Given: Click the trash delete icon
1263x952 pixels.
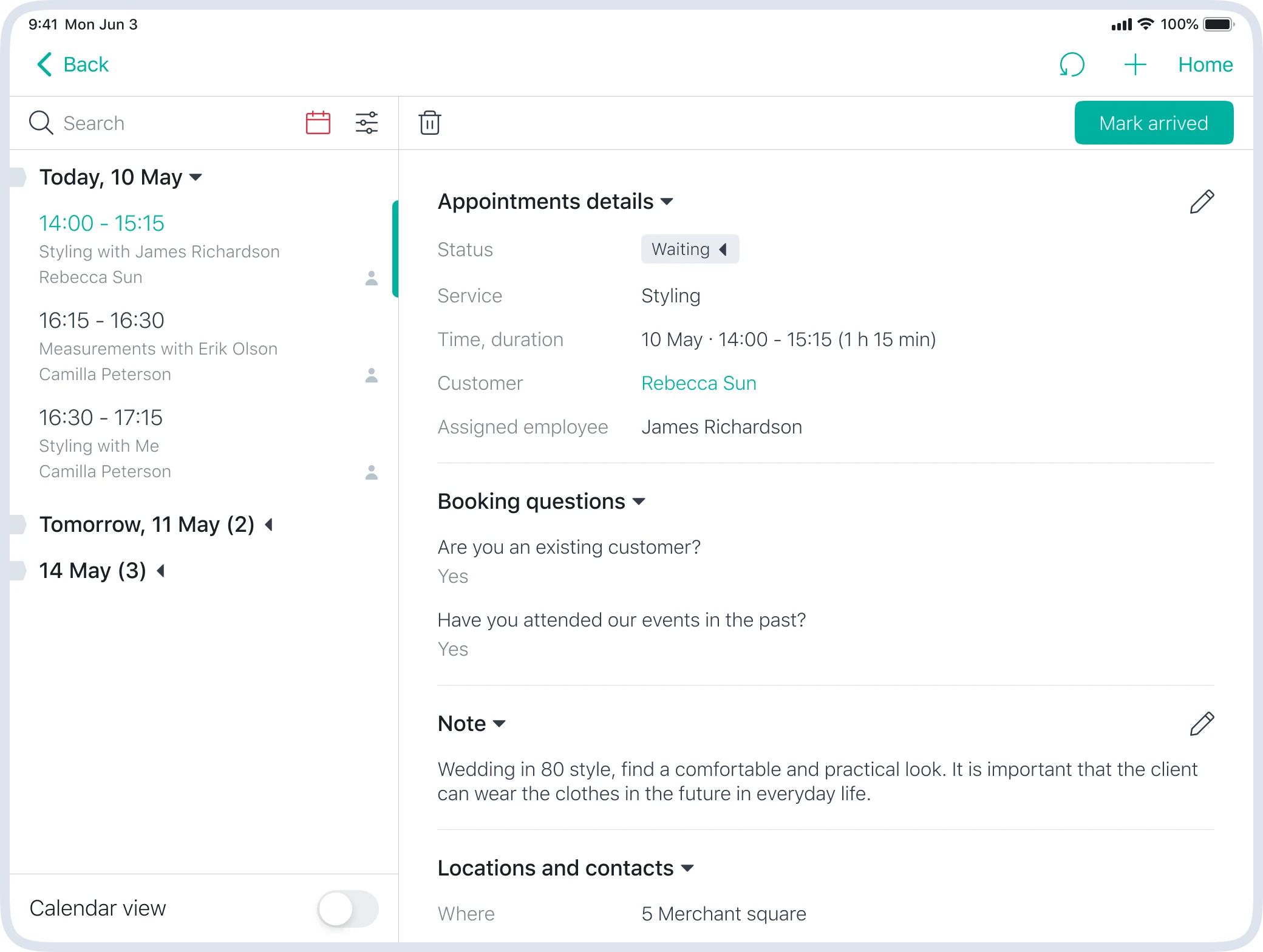Looking at the screenshot, I should pyautogui.click(x=430, y=123).
